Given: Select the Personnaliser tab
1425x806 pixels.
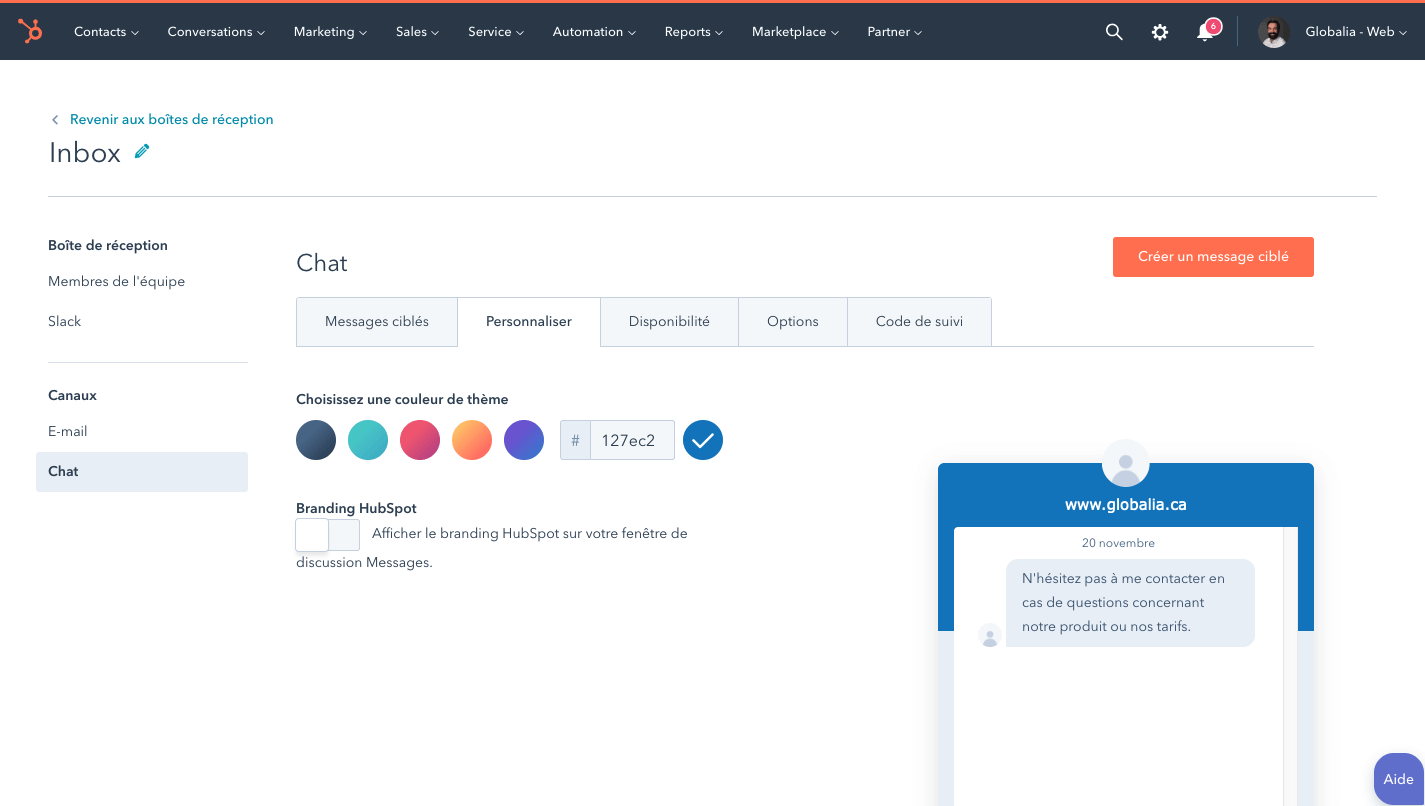Looking at the screenshot, I should coord(529,322).
